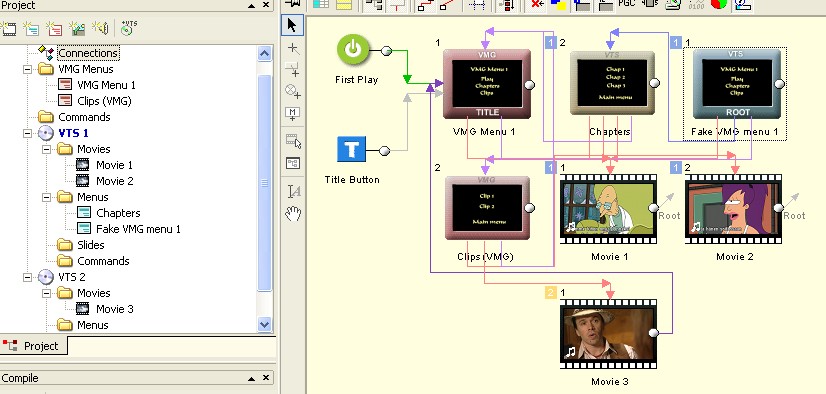Click the add VTS disc icon
Viewport: 826px width, 394px height.
(129, 28)
